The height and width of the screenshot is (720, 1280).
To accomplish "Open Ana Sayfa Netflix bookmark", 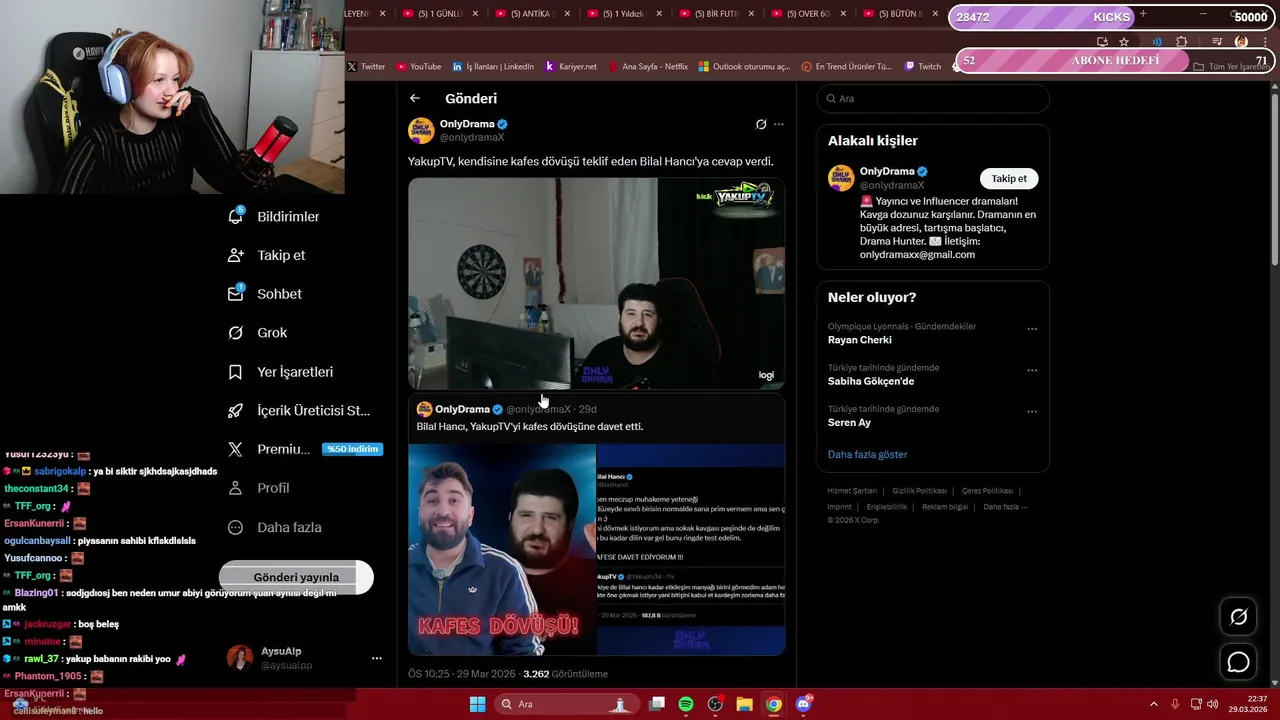I will coord(647,66).
